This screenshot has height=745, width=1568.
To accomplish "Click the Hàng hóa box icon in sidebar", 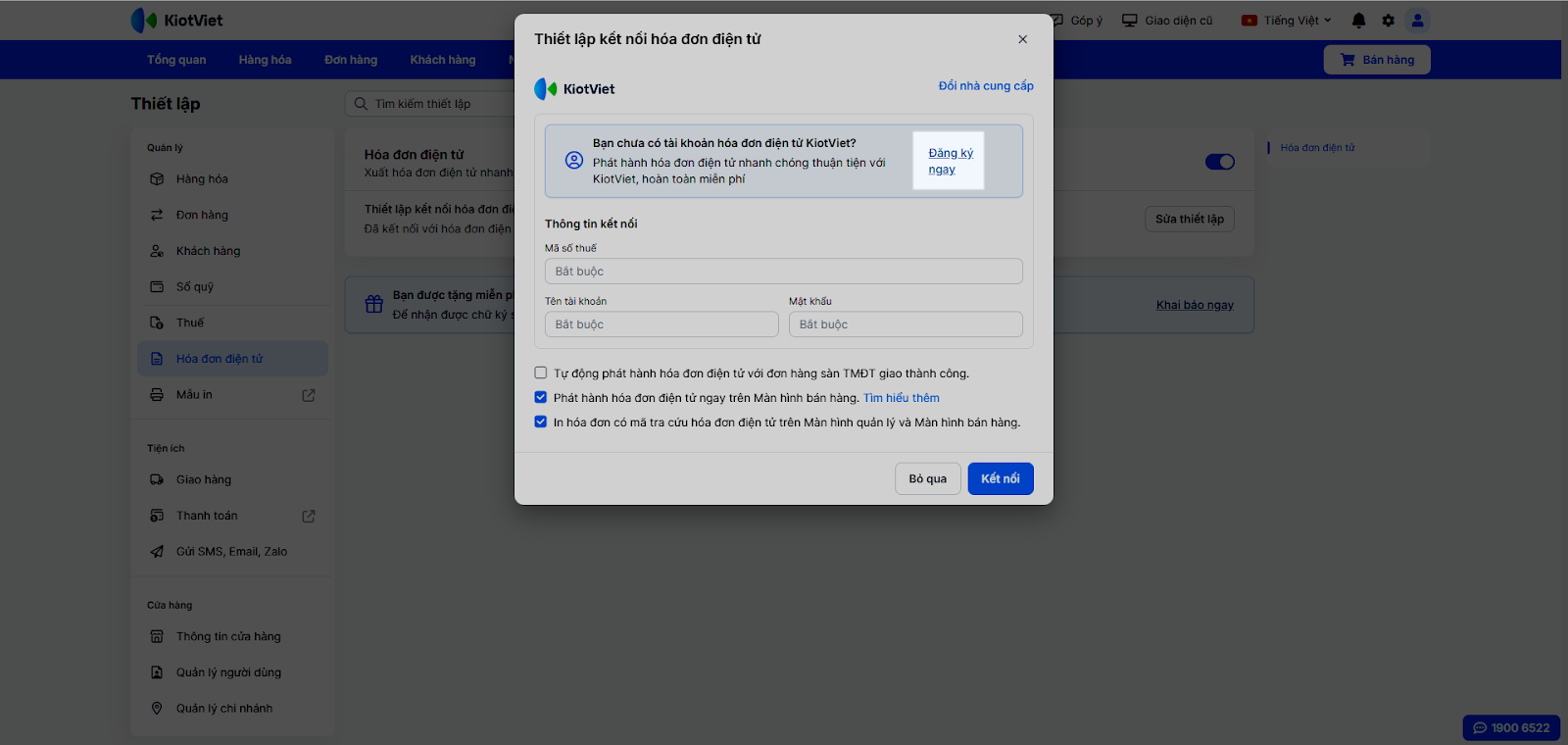I will pos(157,179).
